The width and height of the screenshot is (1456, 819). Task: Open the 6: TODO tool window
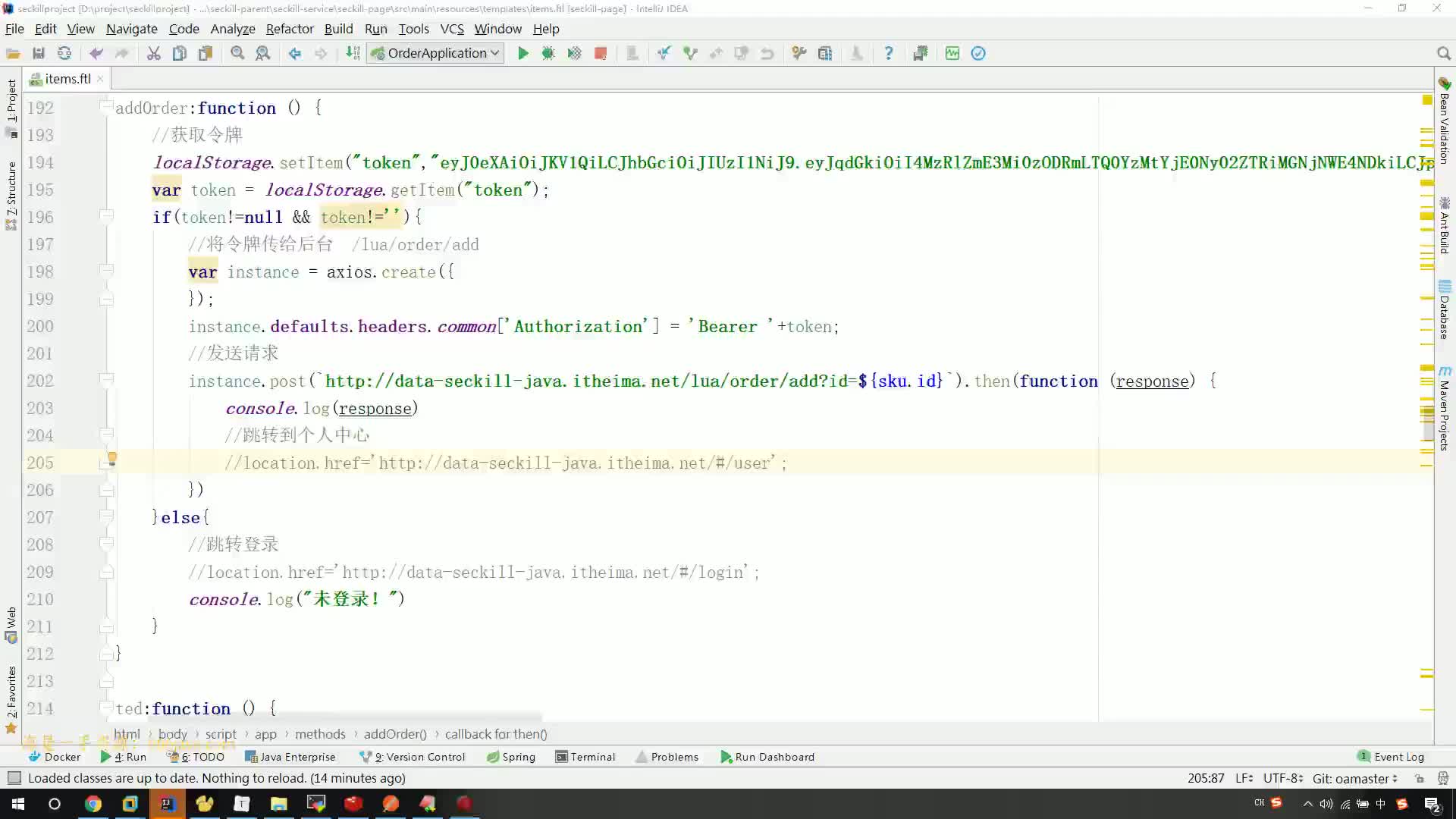pyautogui.click(x=196, y=757)
